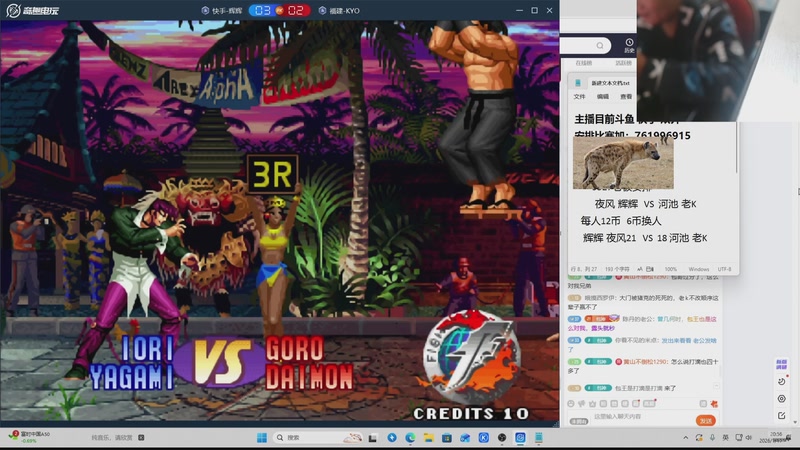The image size is (800, 450).
Task: Open the 编辑 menu in Notepad
Action: tap(603, 96)
